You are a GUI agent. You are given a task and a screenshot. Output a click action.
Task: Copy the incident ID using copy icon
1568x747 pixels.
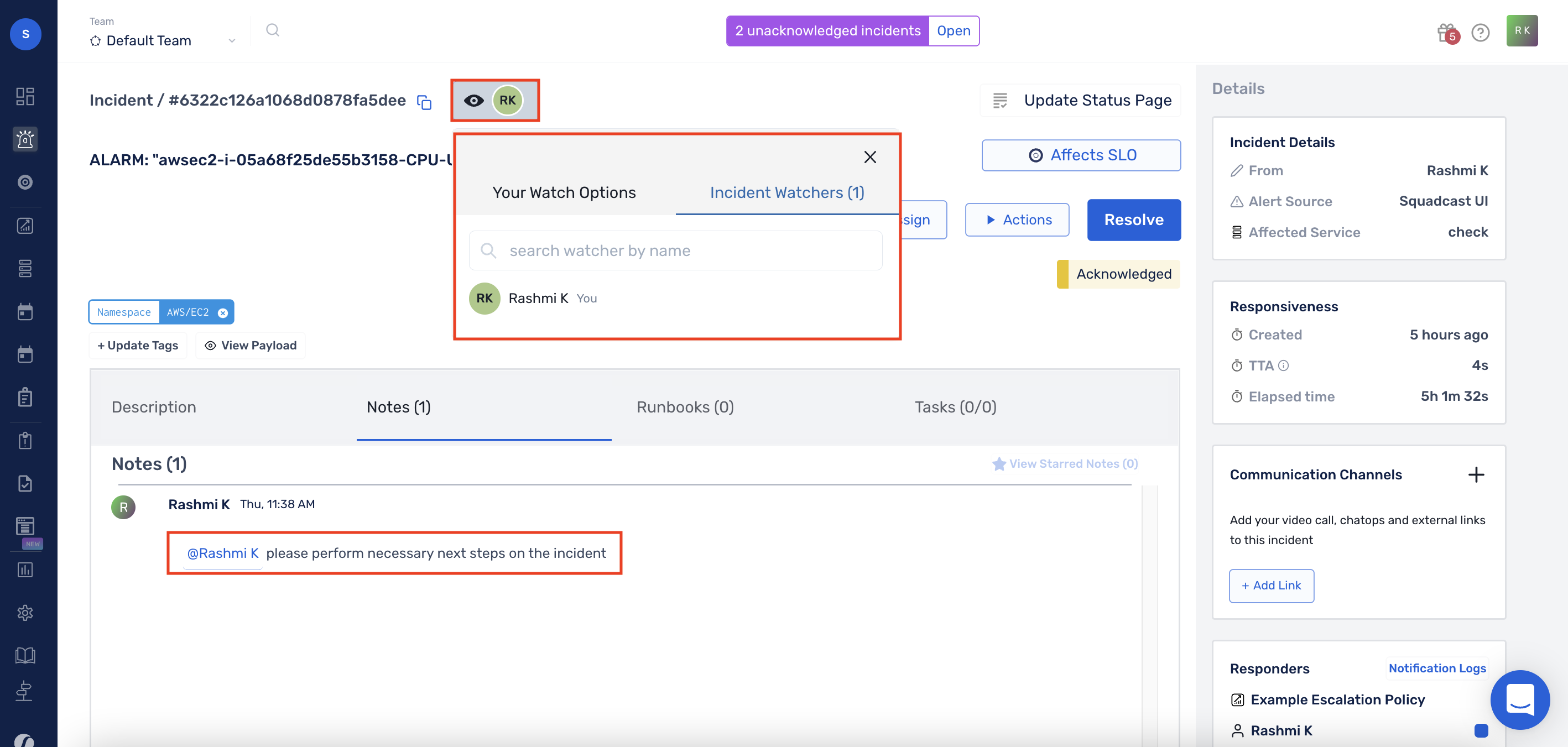[x=424, y=102]
